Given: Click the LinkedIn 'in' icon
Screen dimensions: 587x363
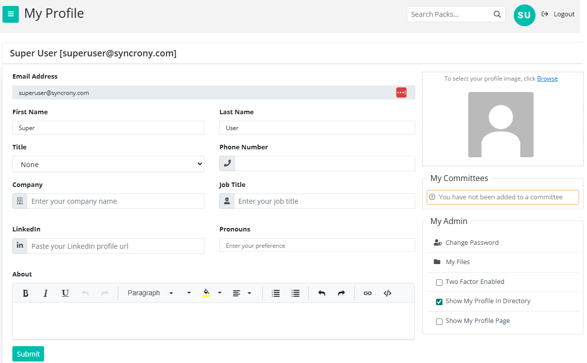Looking at the screenshot, I should tap(20, 245).
